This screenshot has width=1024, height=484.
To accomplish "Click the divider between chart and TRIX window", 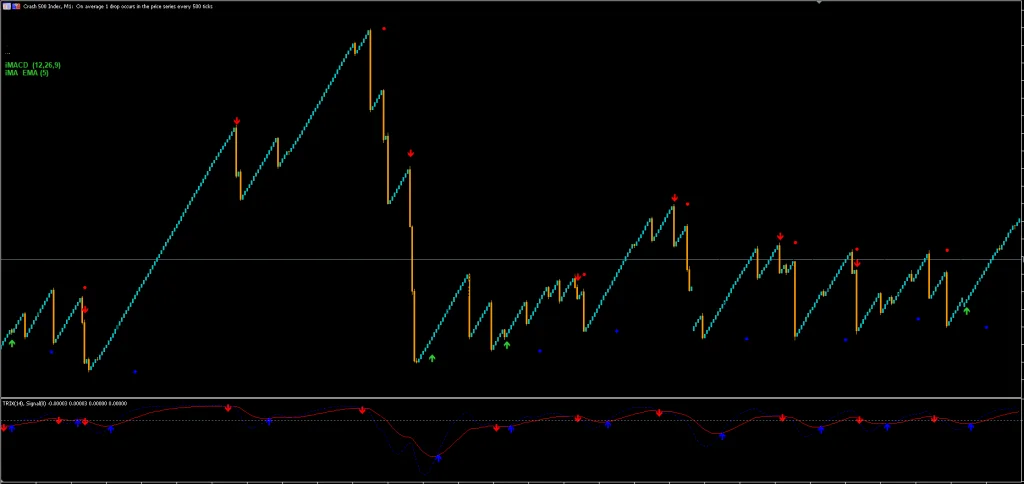I will [x=500, y=398].
